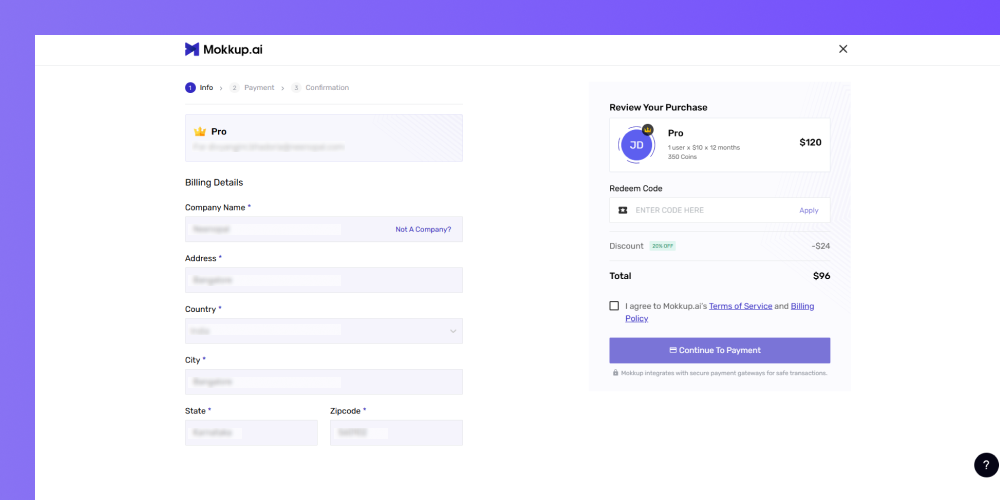Click the 20% OFF discount badge

click(x=662, y=246)
